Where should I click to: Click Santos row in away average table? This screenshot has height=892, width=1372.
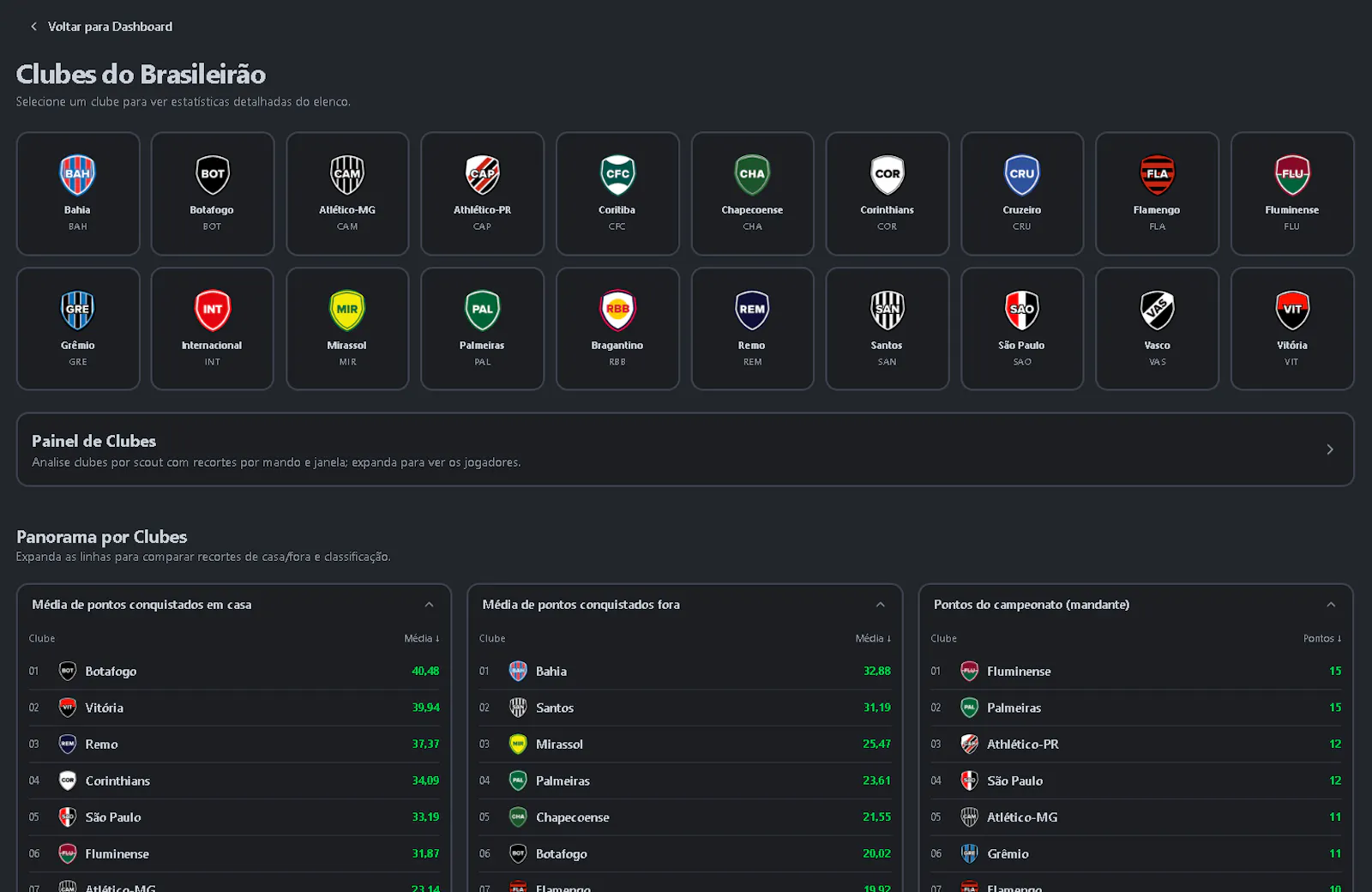(x=685, y=708)
